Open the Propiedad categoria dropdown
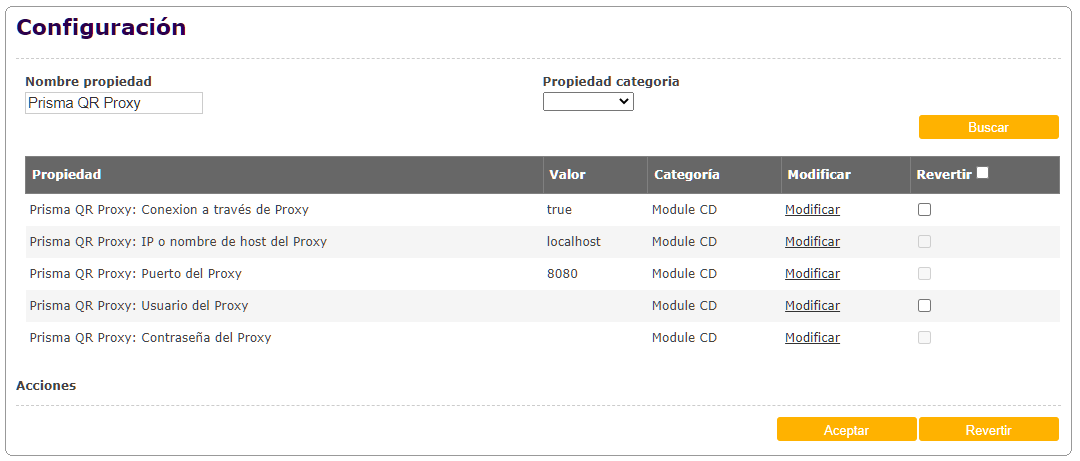 tap(588, 101)
